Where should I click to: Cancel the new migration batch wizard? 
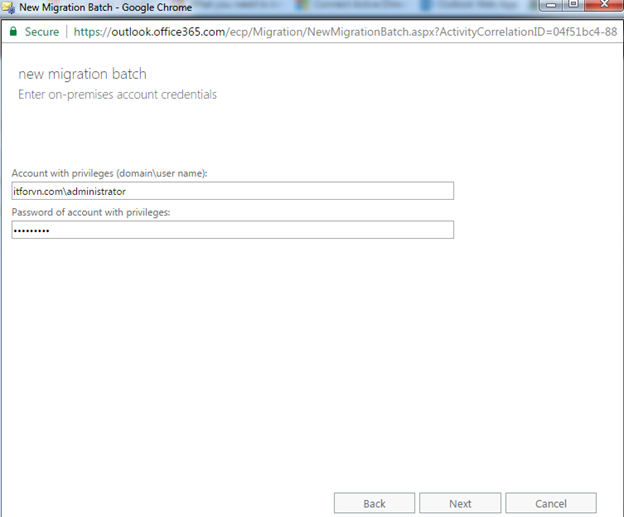point(550,503)
